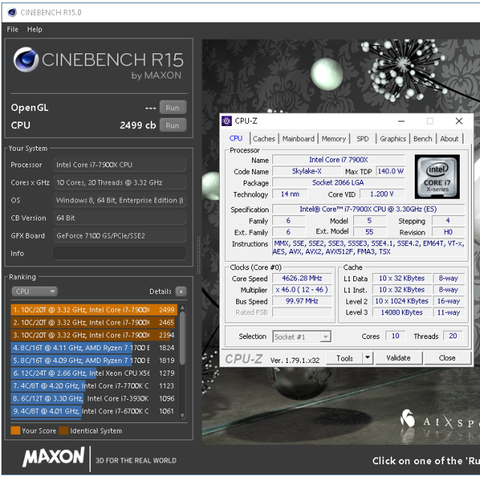
Task: Open the Tools dropdown arrow in CPU-Z
Action: [x=367, y=358]
